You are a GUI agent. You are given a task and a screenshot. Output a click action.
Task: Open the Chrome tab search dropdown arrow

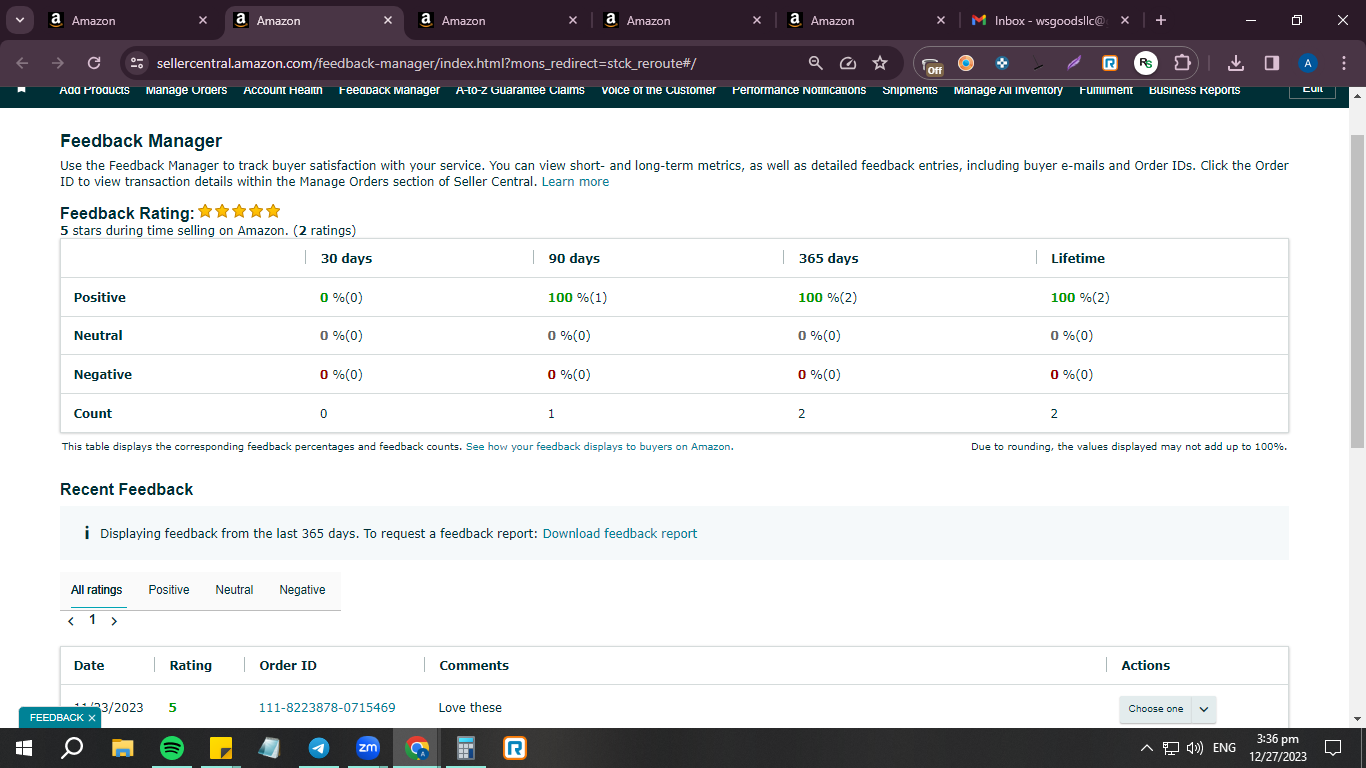pos(19,20)
